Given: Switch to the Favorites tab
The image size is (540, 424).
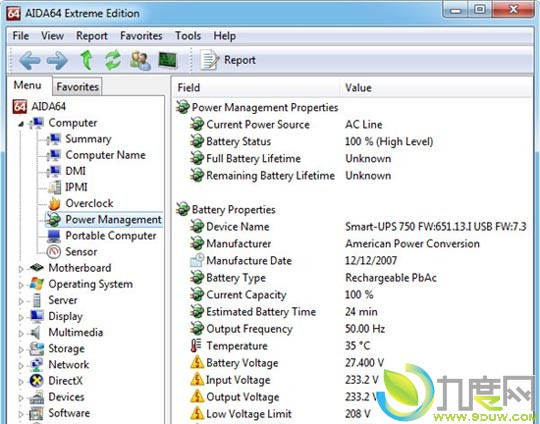Looking at the screenshot, I should (x=77, y=86).
